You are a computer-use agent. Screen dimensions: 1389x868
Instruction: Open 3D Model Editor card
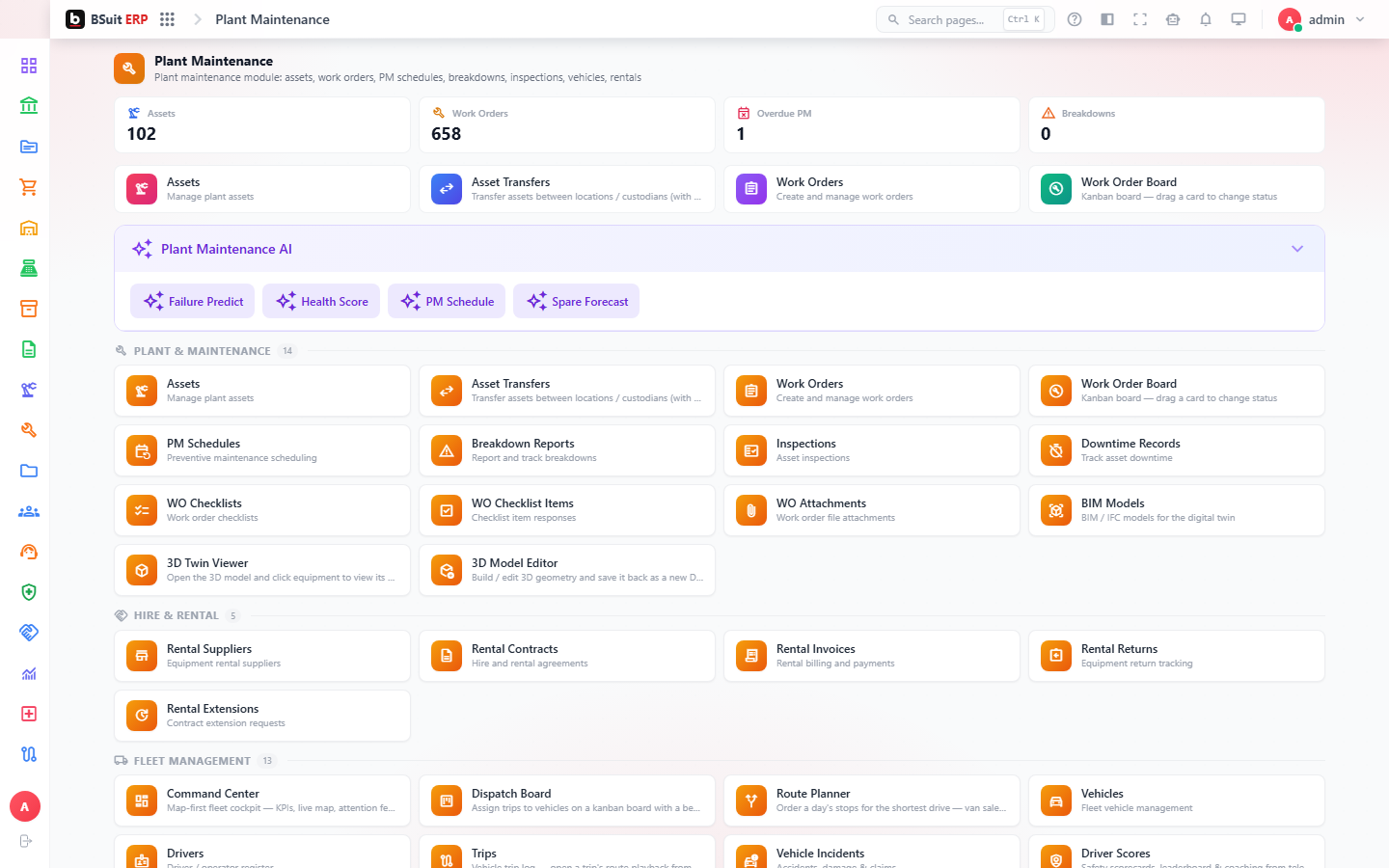click(567, 570)
